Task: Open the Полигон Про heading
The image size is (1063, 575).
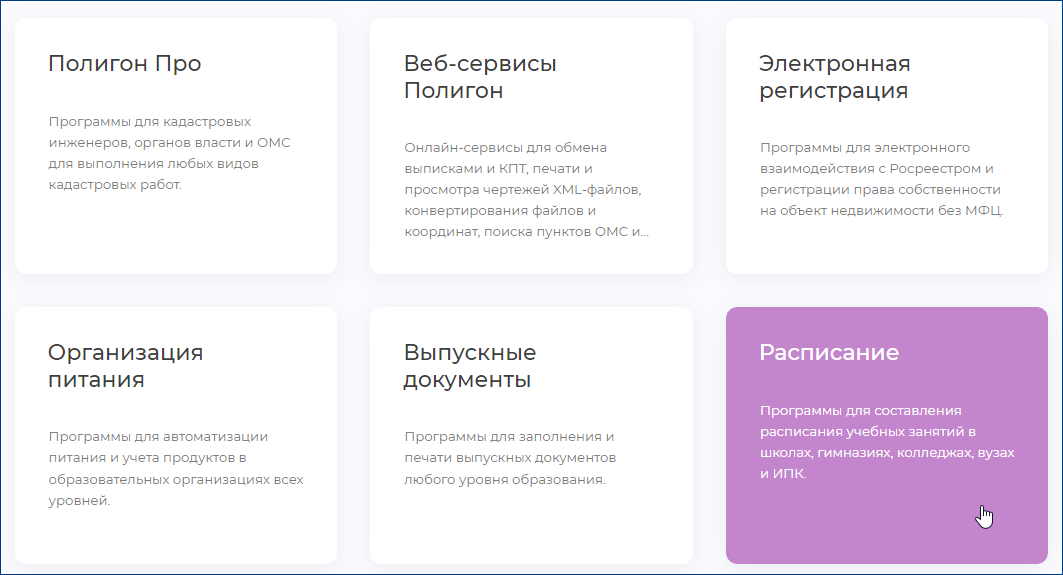Action: click(x=124, y=64)
